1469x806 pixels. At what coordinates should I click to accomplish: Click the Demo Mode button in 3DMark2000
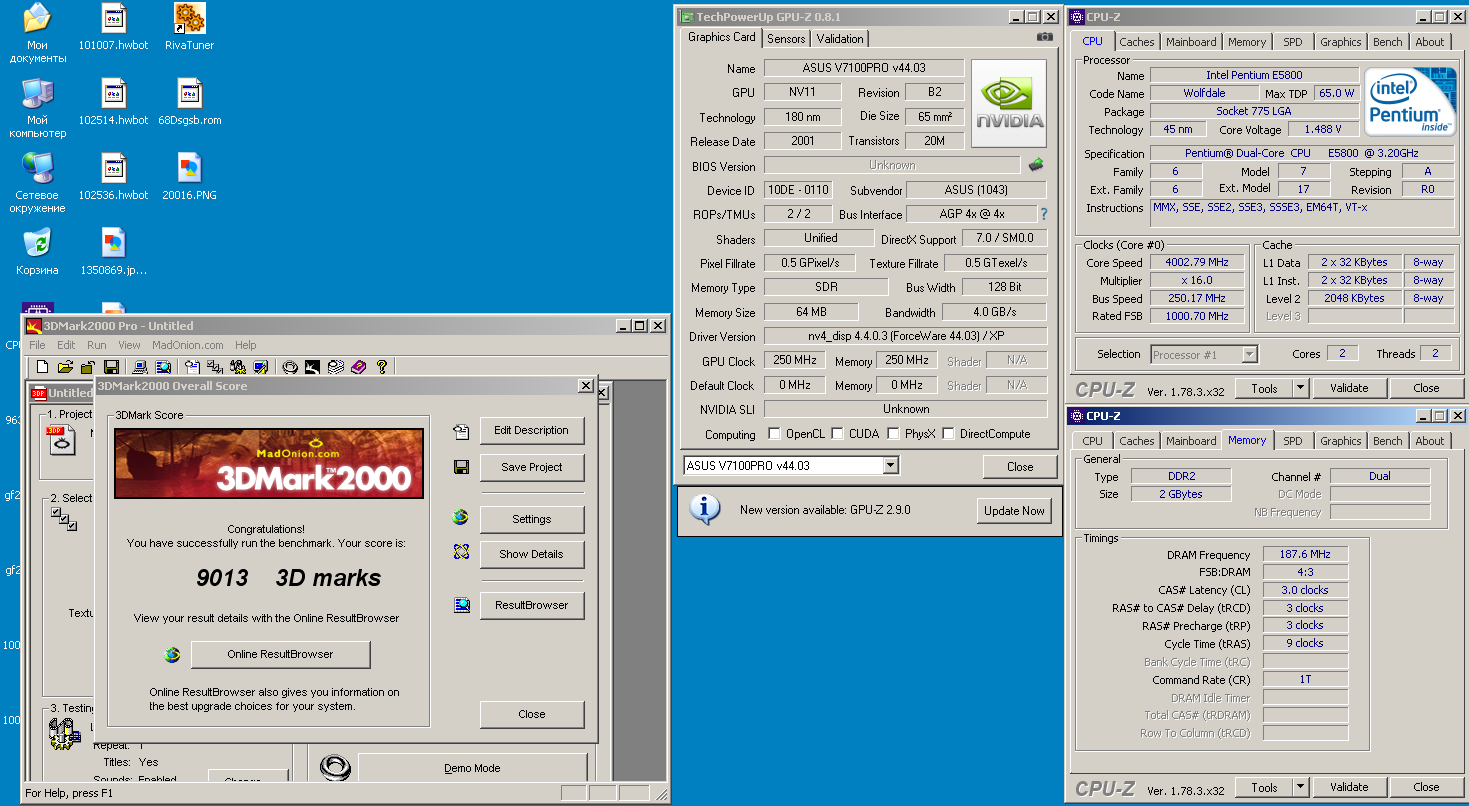coord(472,768)
